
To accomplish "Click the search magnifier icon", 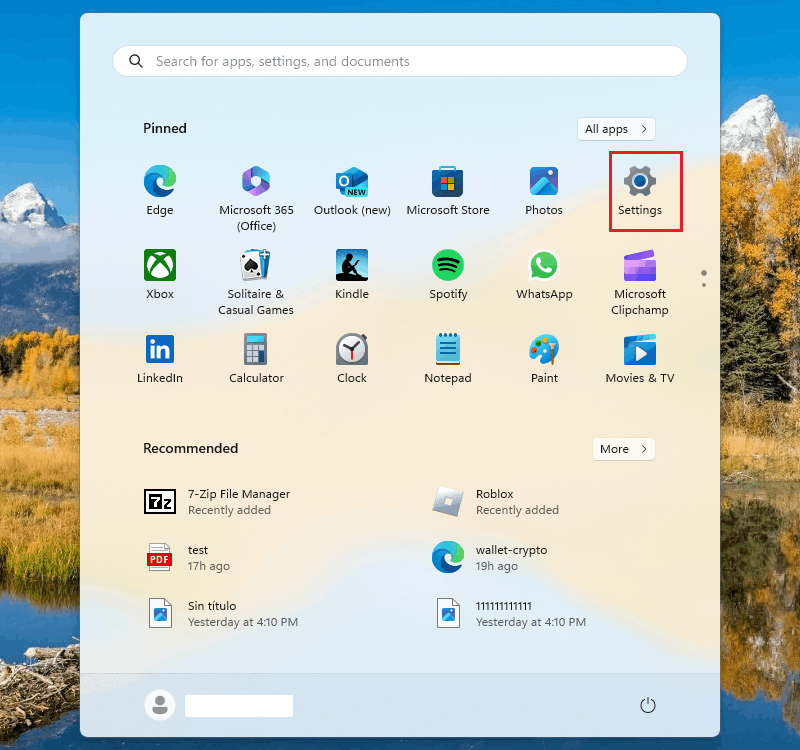I will click(x=136, y=61).
